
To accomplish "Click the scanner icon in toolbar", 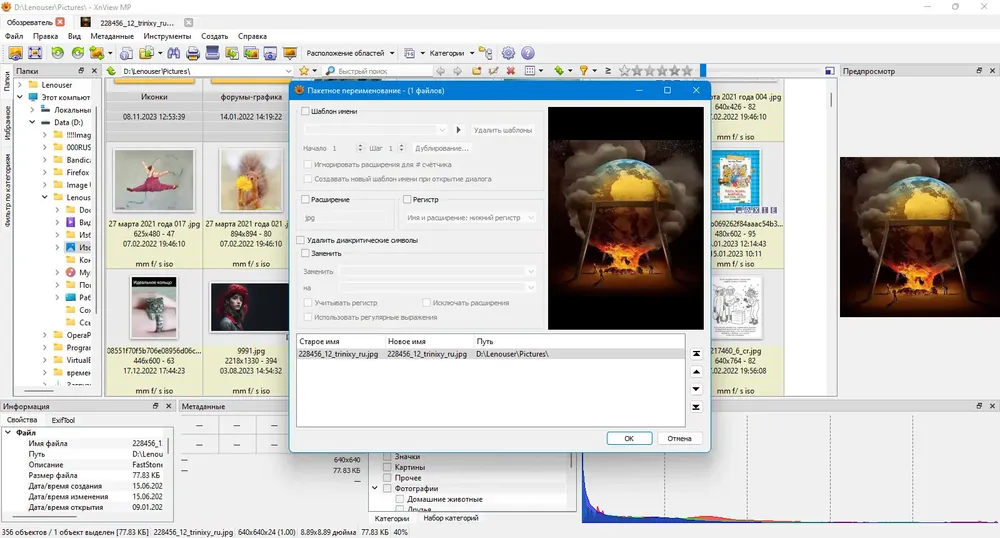I will tap(212, 53).
